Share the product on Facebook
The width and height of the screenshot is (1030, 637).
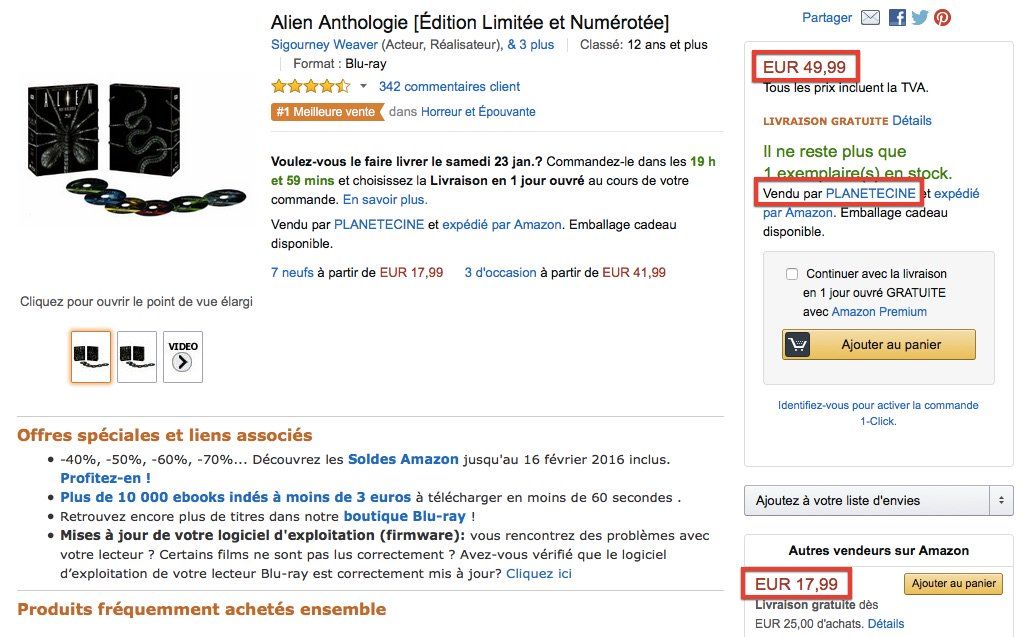[x=897, y=18]
